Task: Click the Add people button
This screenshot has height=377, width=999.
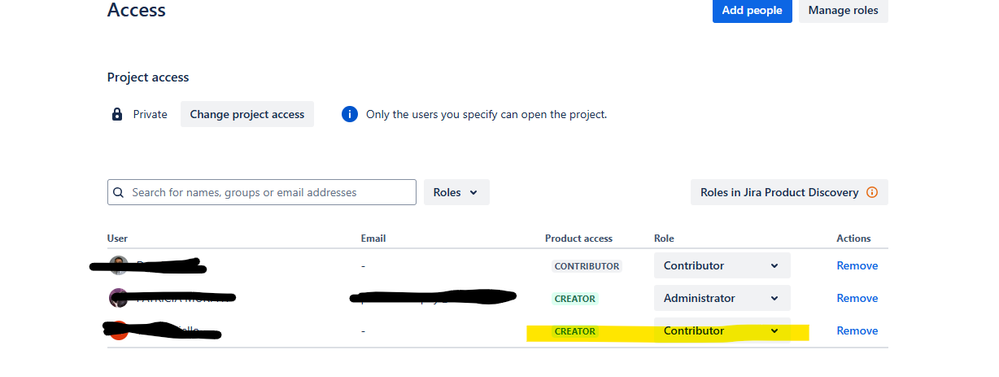Action: [x=752, y=10]
